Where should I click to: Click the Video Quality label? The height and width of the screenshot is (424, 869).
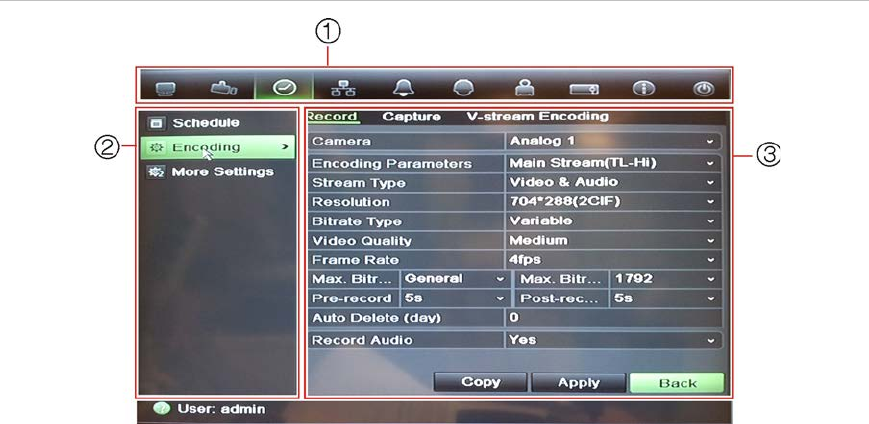[362, 241]
